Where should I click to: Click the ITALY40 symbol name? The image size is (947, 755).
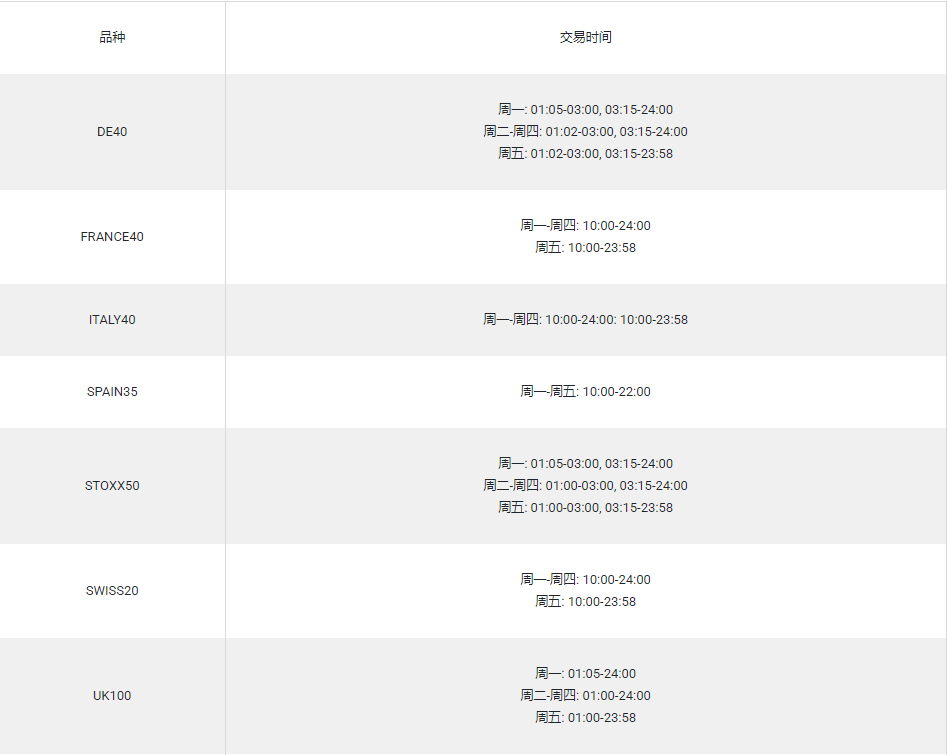[x=112, y=320]
